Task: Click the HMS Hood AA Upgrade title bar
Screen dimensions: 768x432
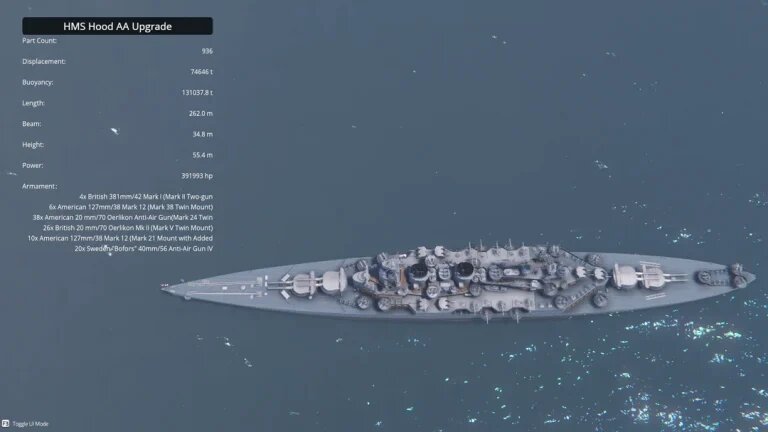Action: tap(118, 26)
